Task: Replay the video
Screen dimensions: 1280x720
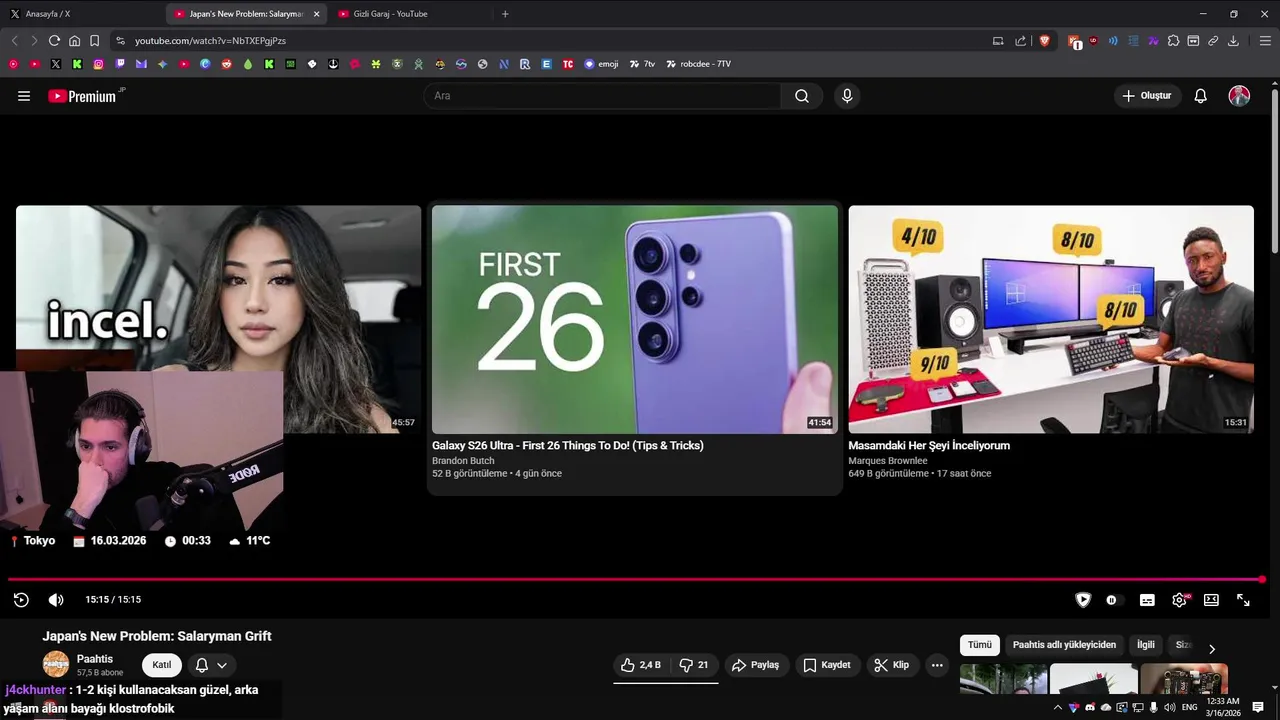Action: [21, 600]
